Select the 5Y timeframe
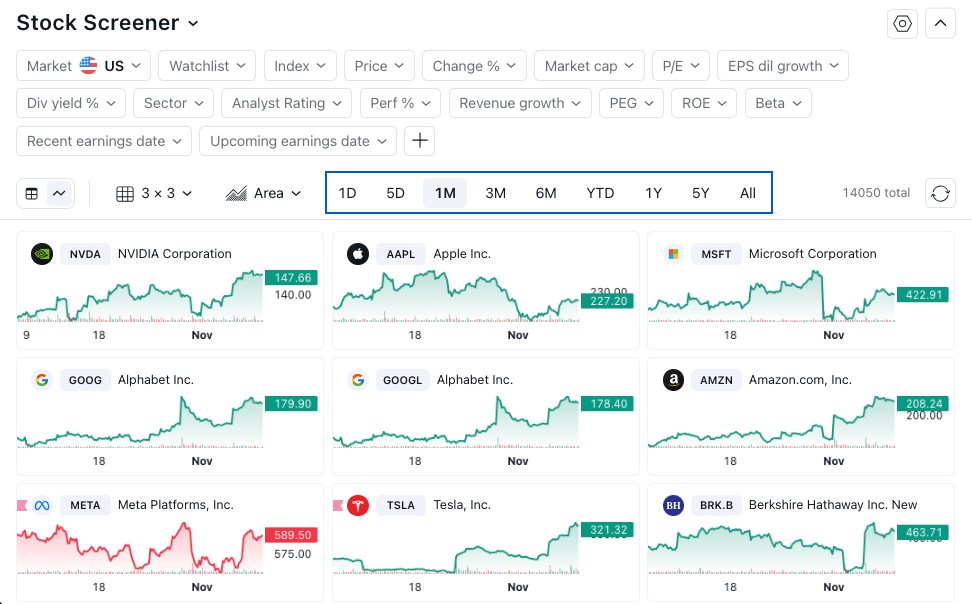 700,193
